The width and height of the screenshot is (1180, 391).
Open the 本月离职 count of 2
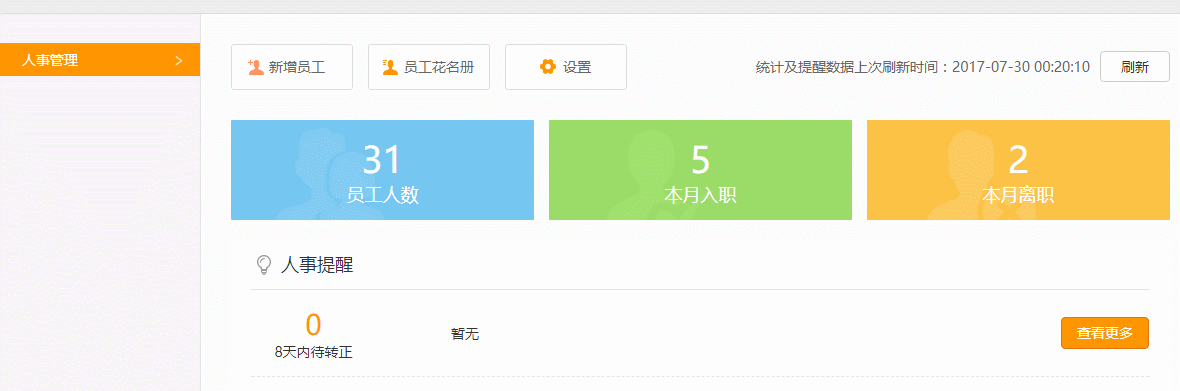(1018, 159)
